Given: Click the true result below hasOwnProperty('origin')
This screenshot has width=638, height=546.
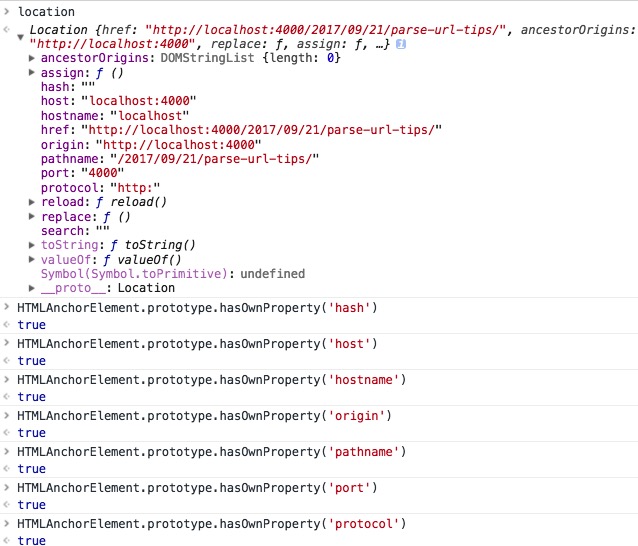Looking at the screenshot, I should pos(31,433).
